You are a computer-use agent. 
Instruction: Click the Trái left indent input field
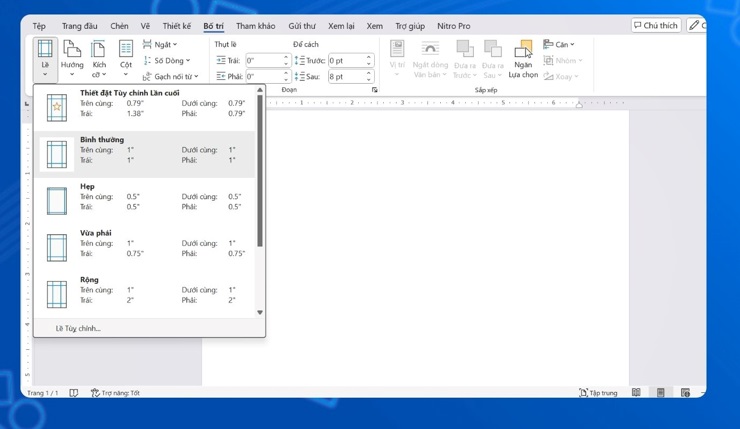pyautogui.click(x=265, y=61)
